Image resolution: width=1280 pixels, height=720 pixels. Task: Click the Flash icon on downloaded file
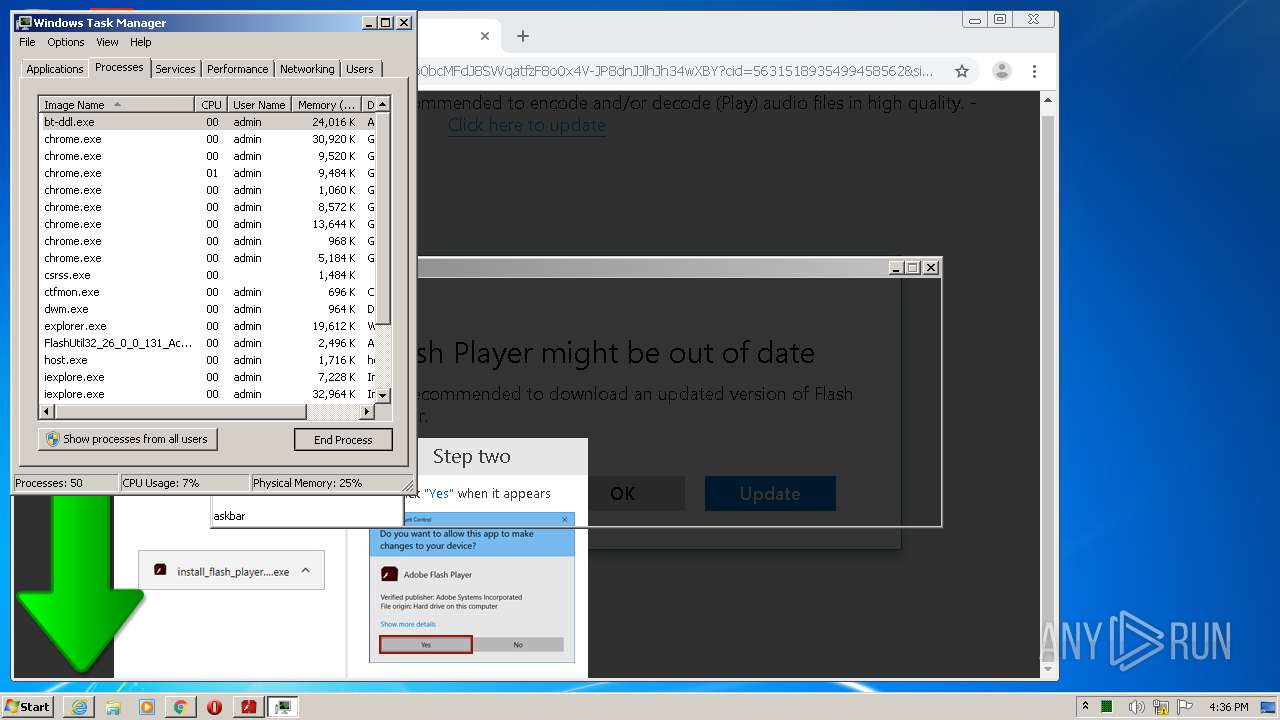(x=160, y=570)
